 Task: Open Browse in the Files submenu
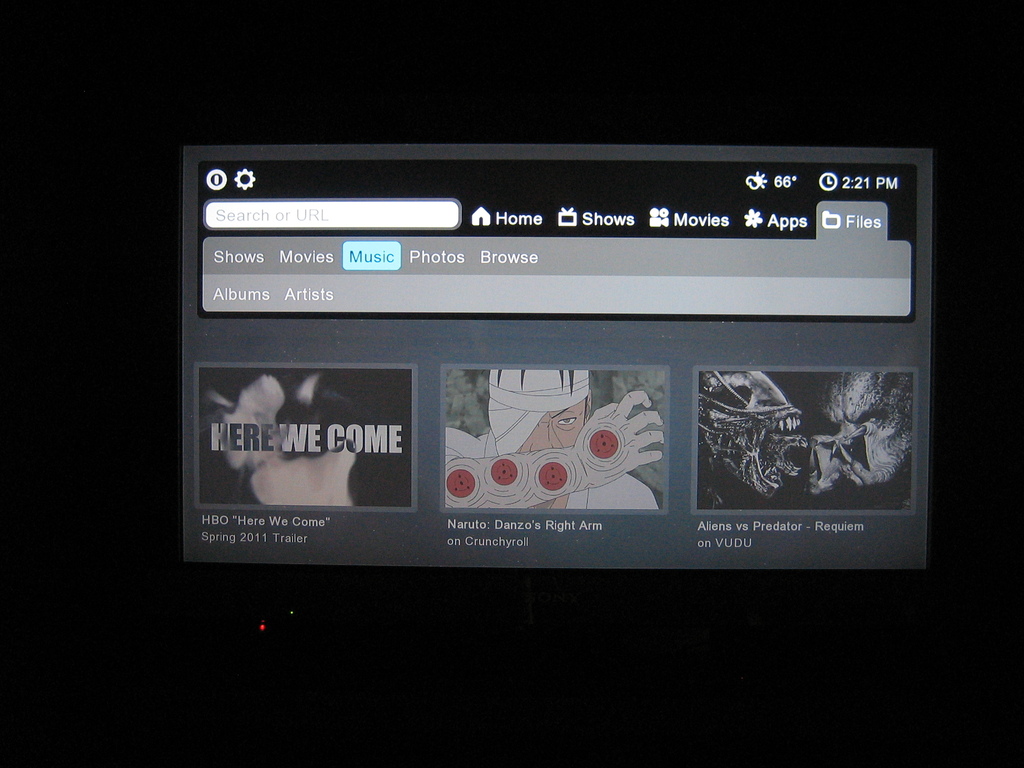pyautogui.click(x=509, y=257)
